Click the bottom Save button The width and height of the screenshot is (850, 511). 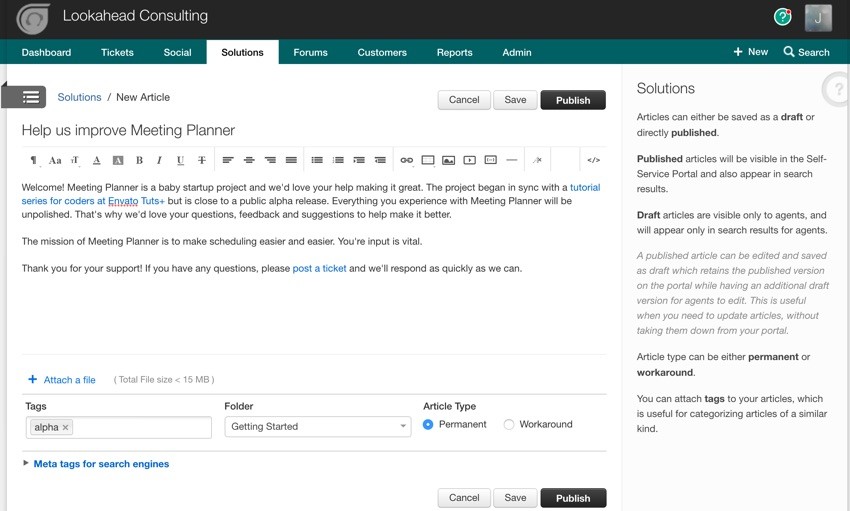click(515, 497)
